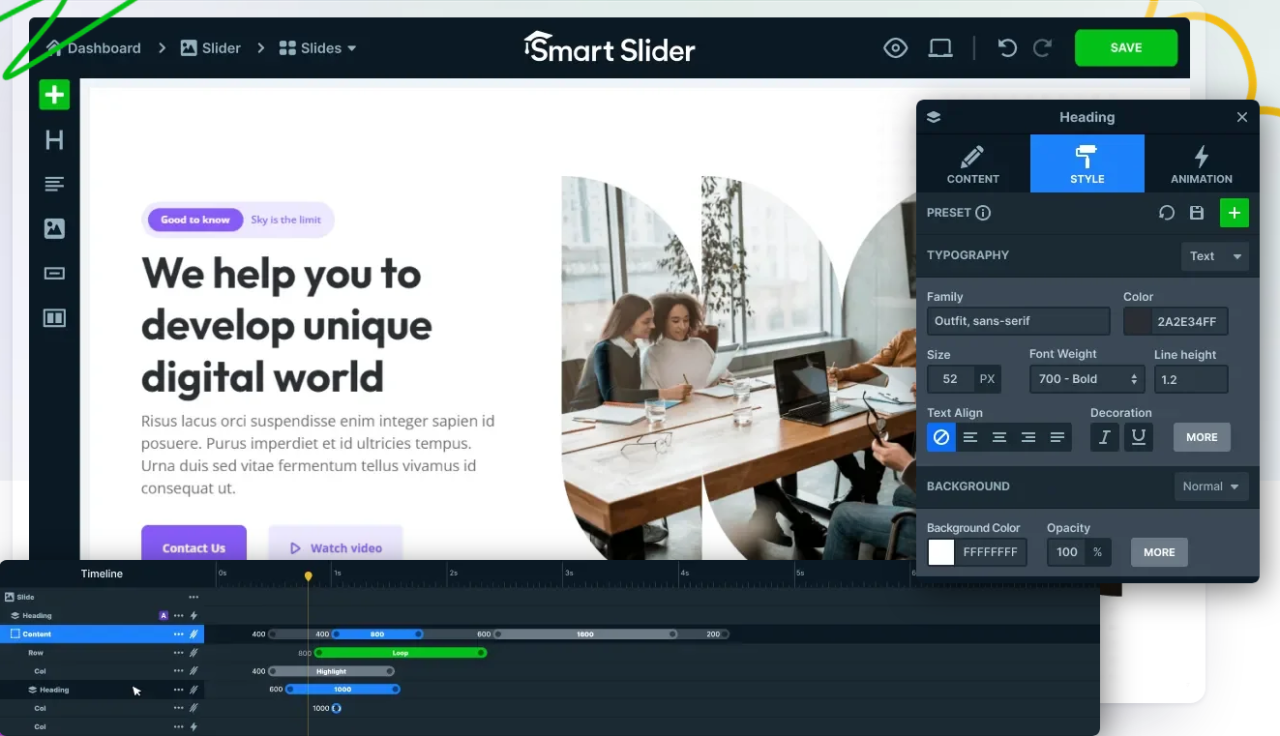Switch to the Content tab
Screen dimensions: 1280x736
tap(973, 164)
